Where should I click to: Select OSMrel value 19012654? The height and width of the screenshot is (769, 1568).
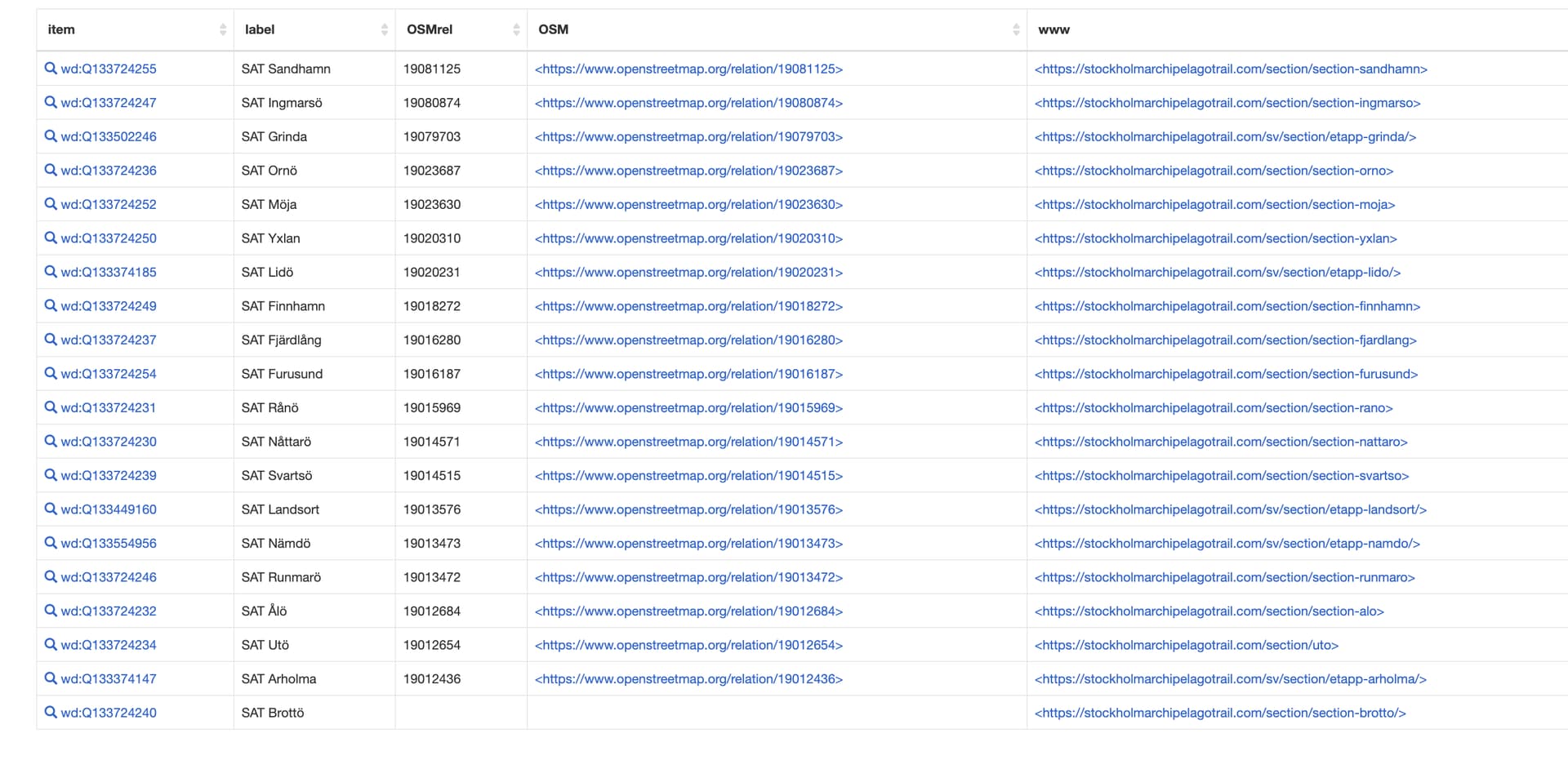click(432, 645)
